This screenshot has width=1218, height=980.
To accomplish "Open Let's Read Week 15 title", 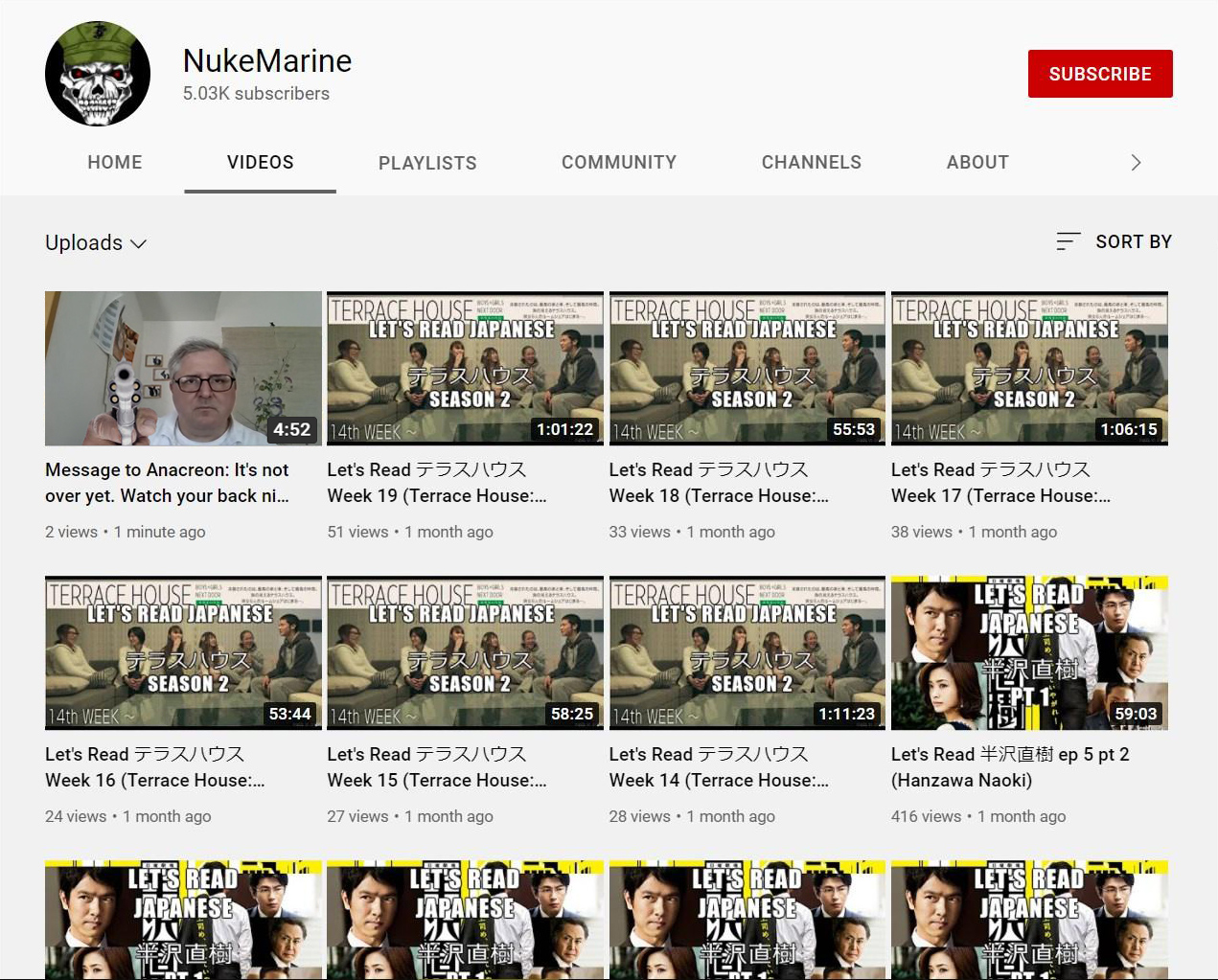I will [x=437, y=767].
